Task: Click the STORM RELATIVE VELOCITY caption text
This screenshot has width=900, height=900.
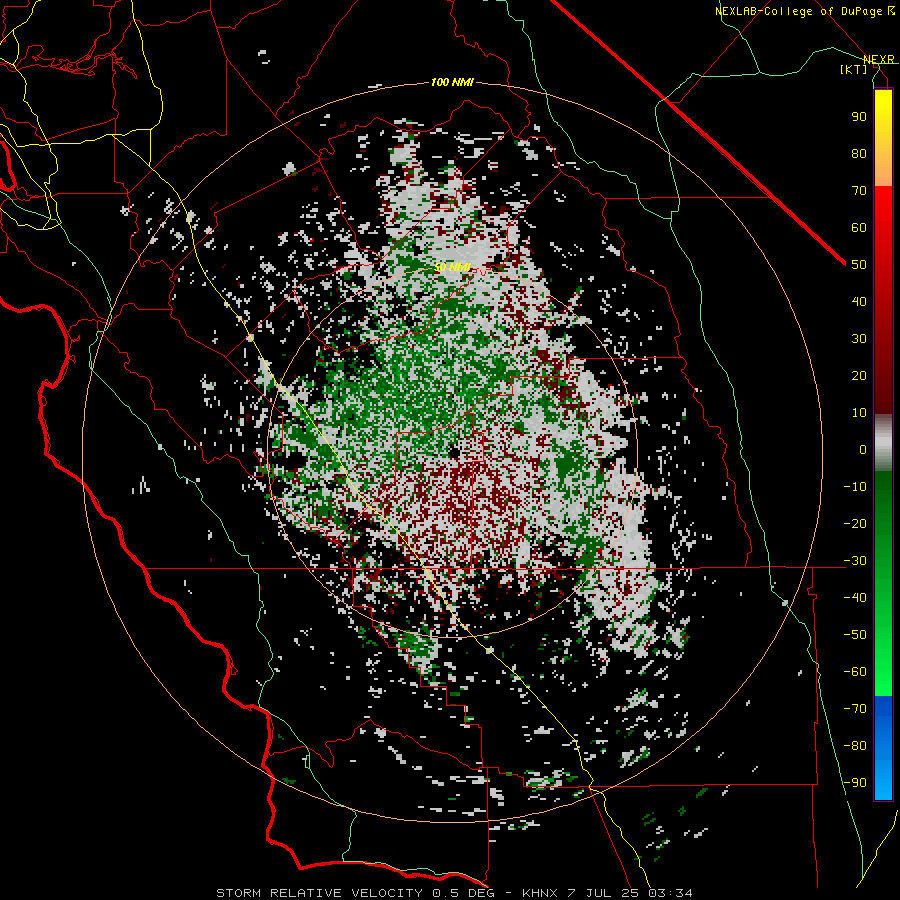Action: pyautogui.click(x=319, y=893)
